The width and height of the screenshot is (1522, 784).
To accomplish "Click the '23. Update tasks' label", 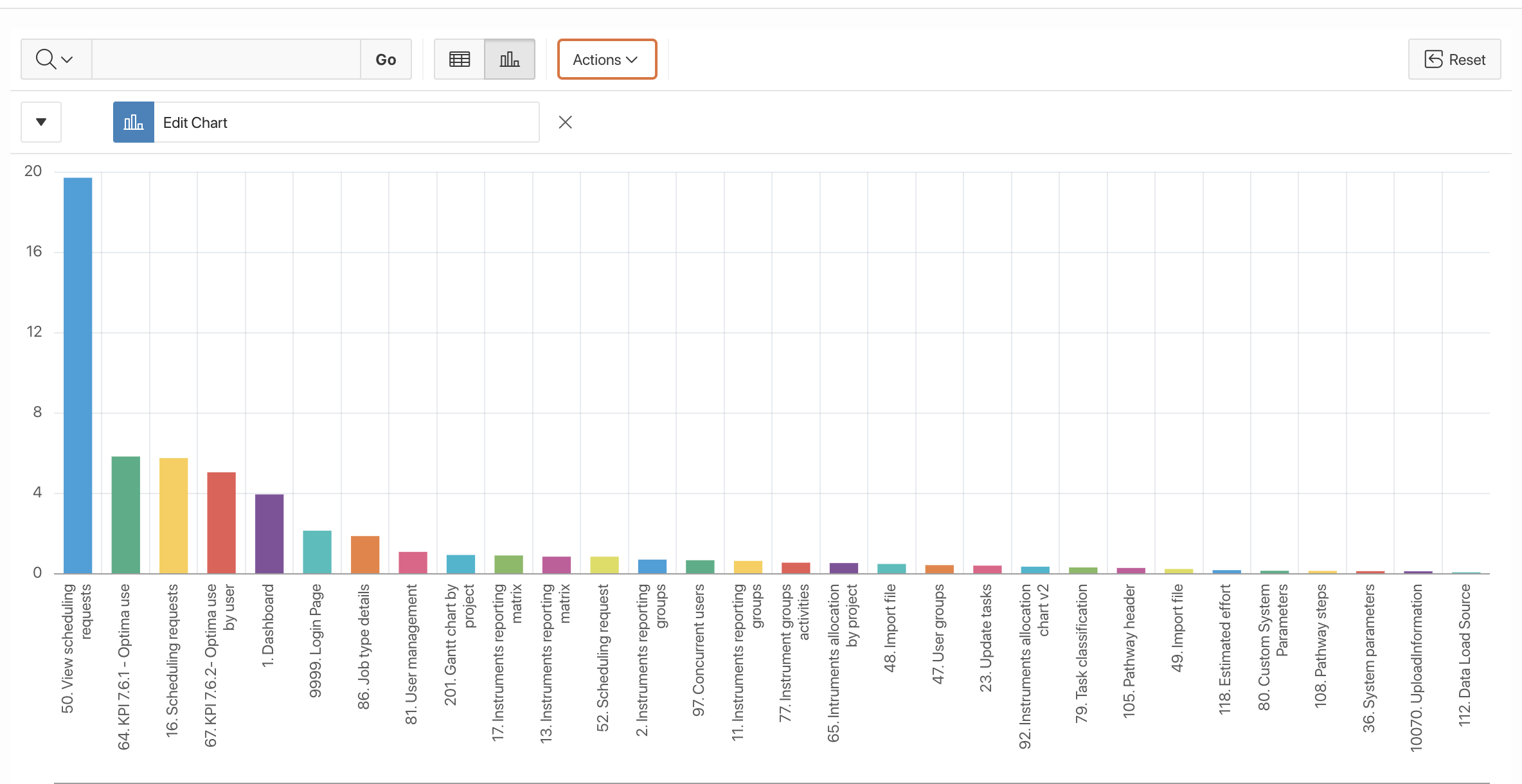I will click(x=986, y=637).
